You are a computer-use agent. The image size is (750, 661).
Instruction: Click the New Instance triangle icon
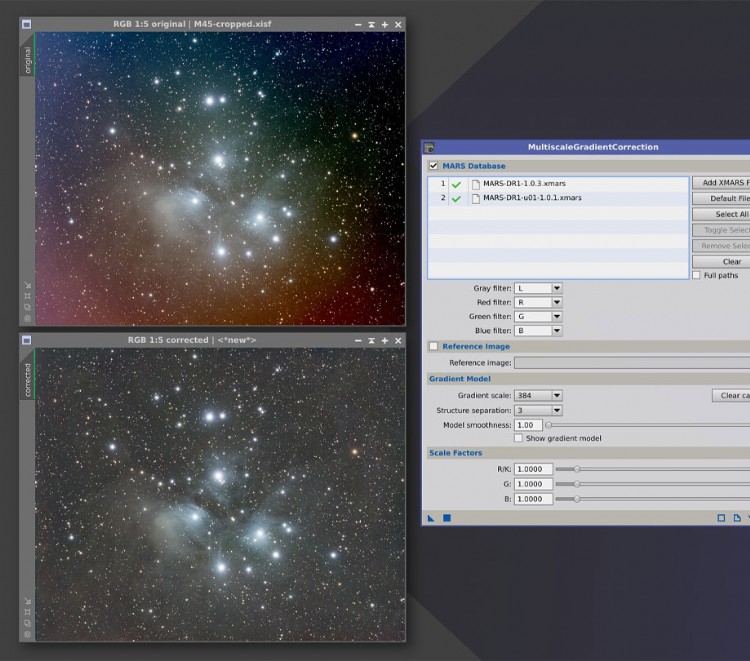[x=431, y=518]
